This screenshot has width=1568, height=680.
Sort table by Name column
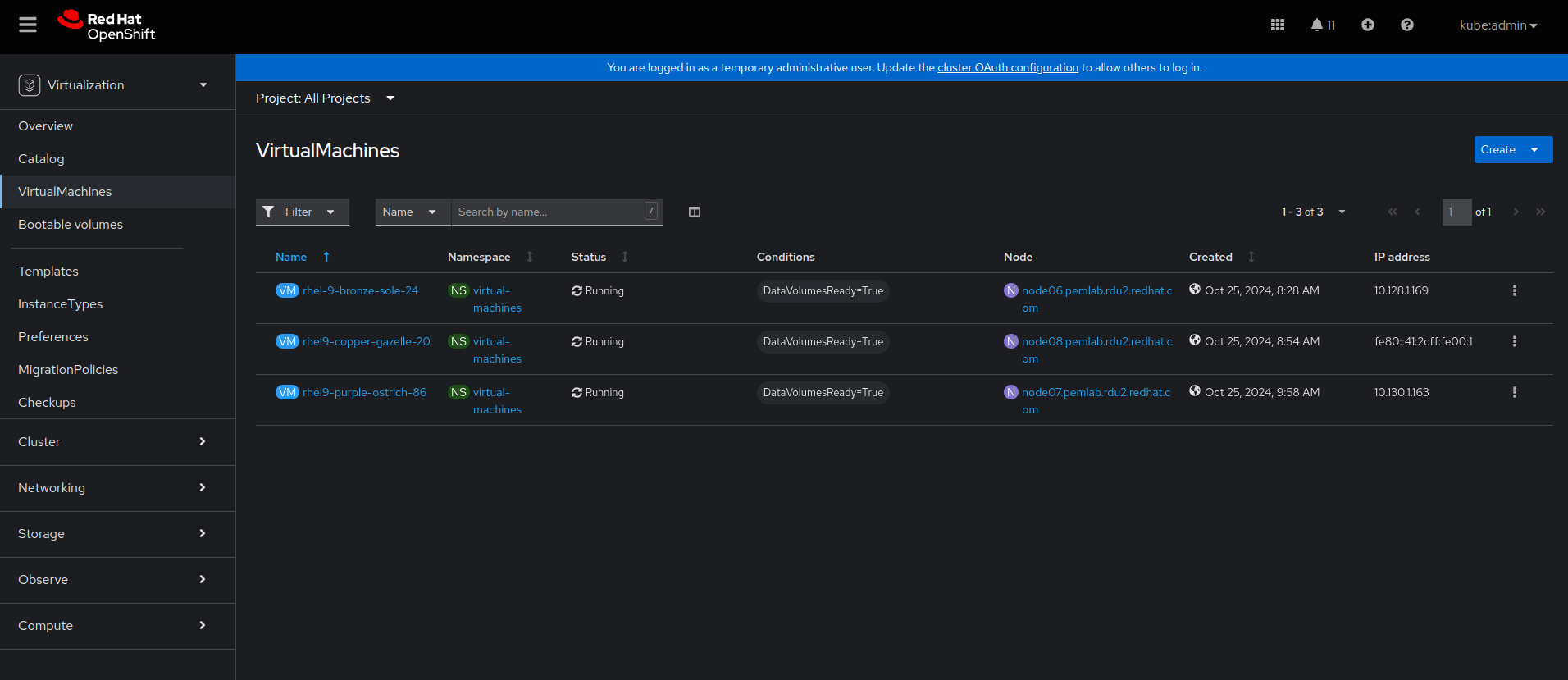tap(292, 258)
